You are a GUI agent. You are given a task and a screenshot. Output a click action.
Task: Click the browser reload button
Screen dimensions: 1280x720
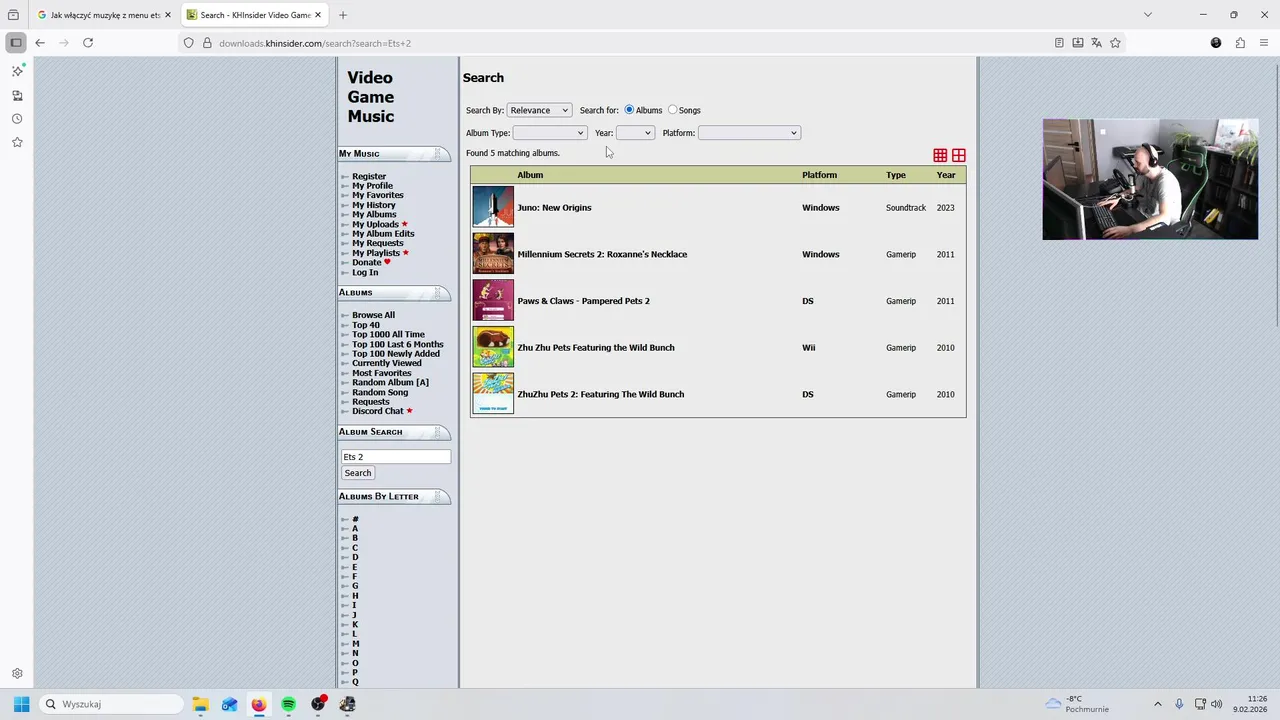pos(88,43)
